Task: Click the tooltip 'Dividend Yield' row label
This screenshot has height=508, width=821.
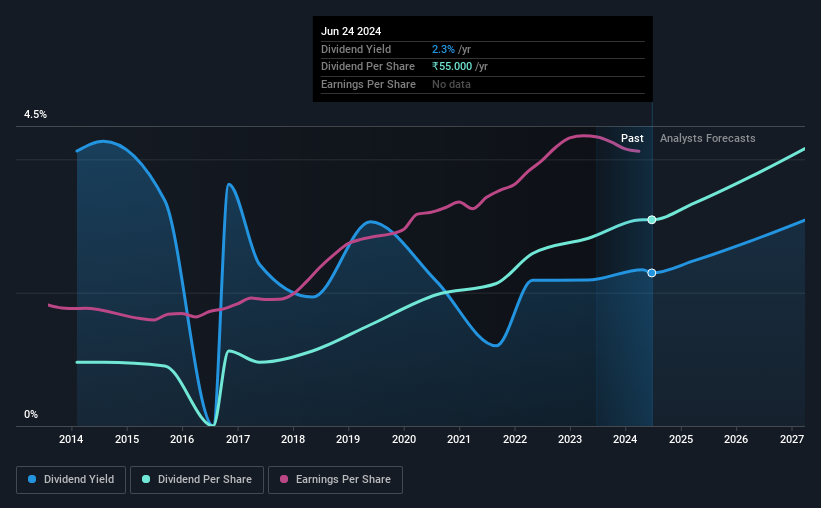Action: pos(356,49)
